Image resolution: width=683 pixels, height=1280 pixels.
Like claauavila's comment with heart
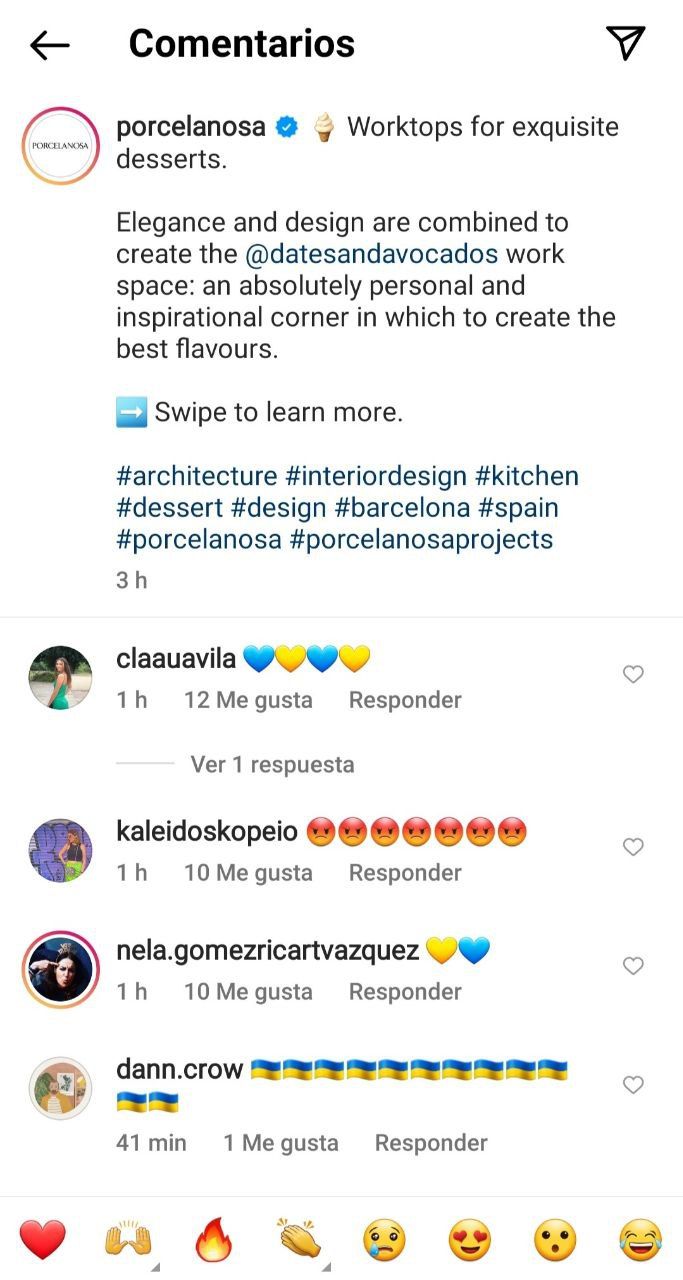633,675
